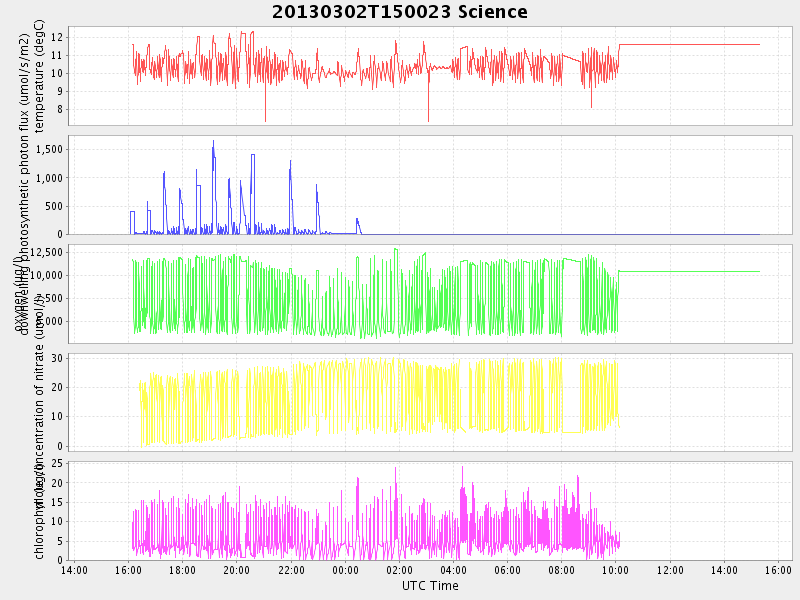Viewport: 800px width, 600px height.
Task: Select the "22:00" time tick label
Action: click(291, 570)
